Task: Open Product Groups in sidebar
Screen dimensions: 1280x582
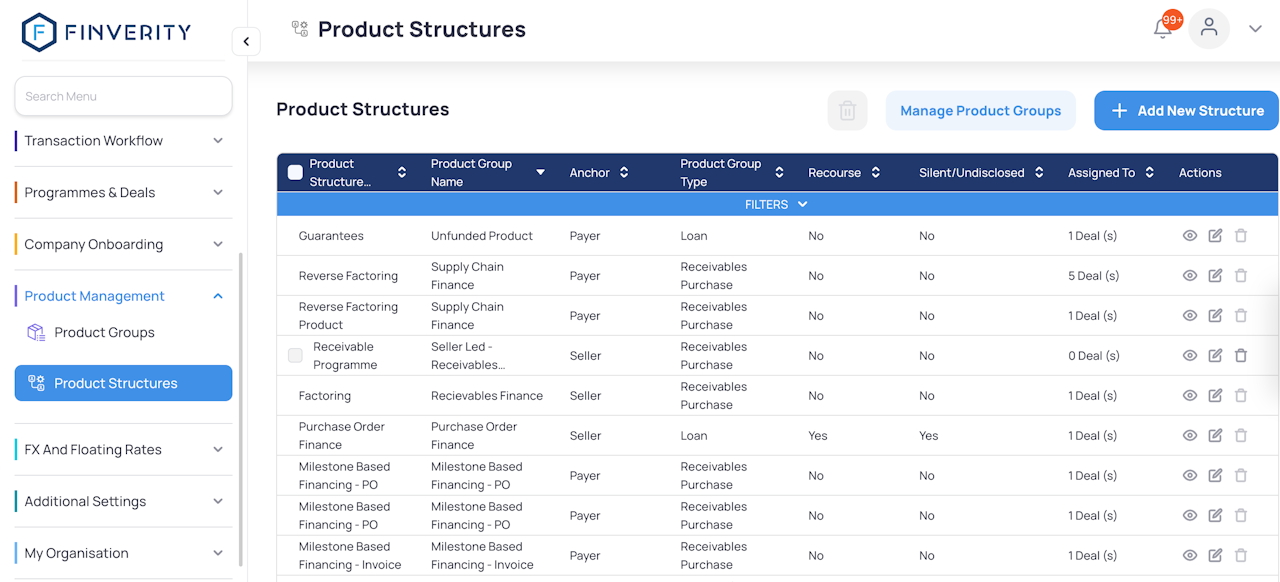Action: point(104,333)
